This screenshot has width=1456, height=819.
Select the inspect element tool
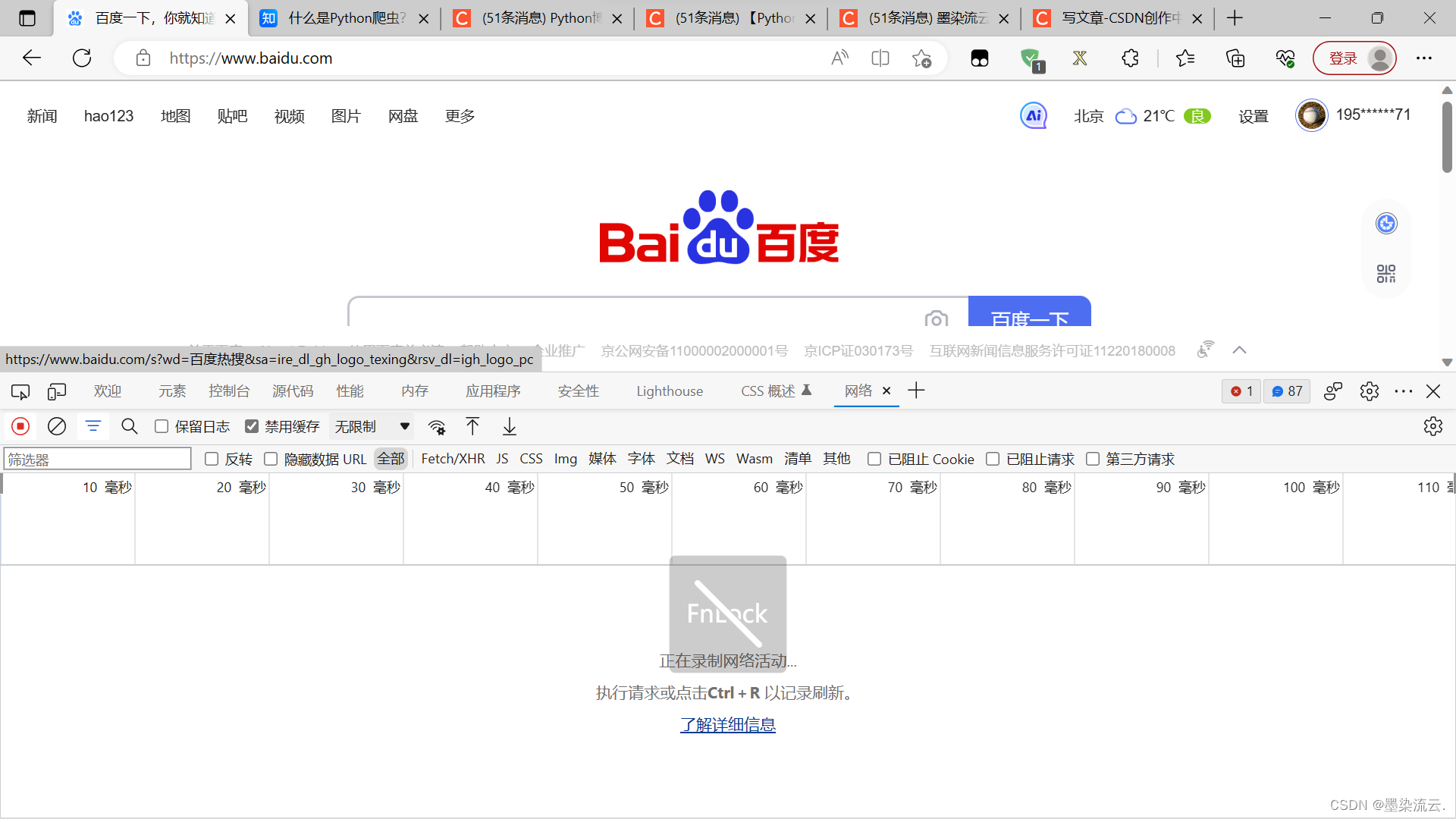(x=20, y=391)
